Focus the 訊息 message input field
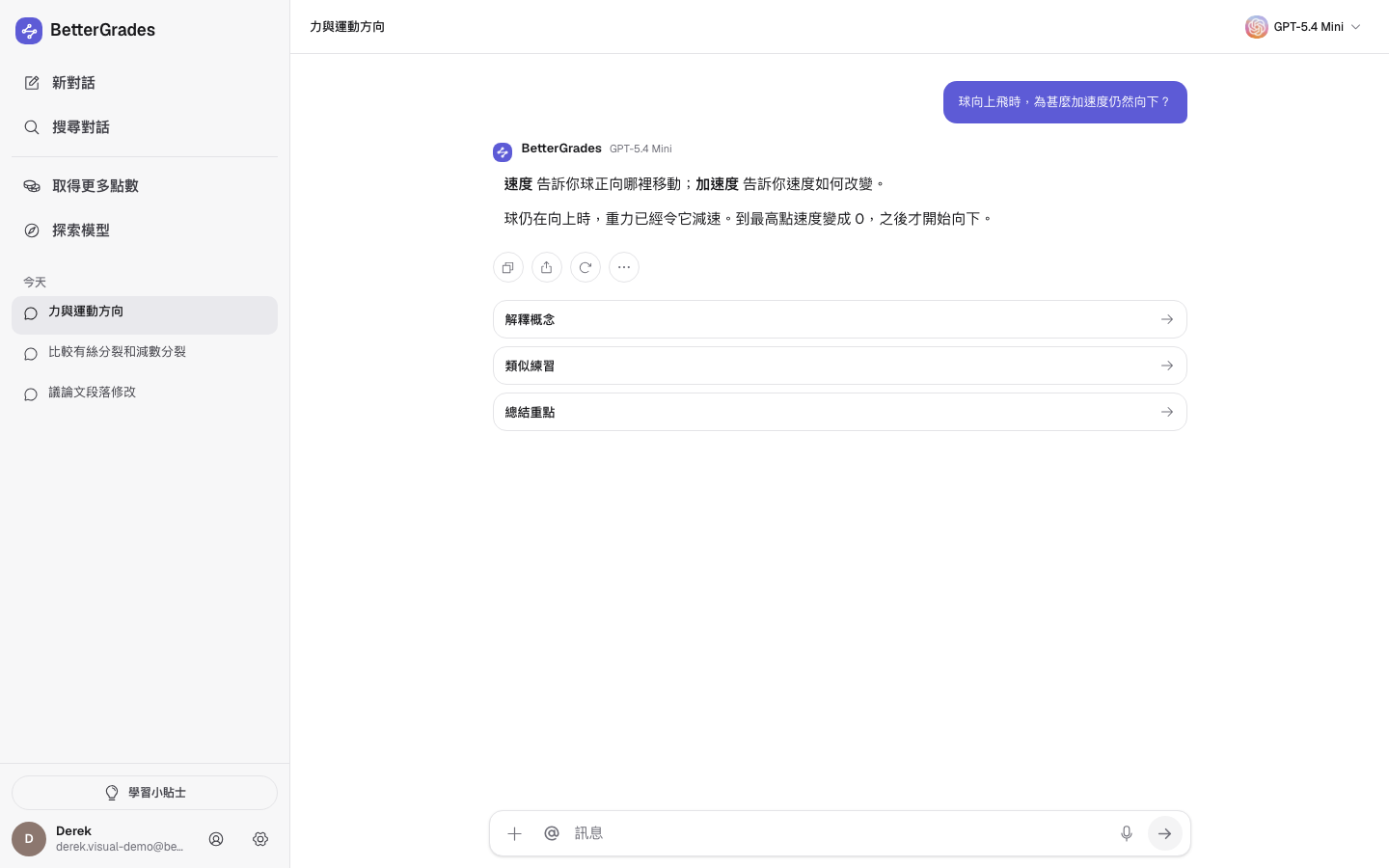The height and width of the screenshot is (868, 1389). point(839,833)
